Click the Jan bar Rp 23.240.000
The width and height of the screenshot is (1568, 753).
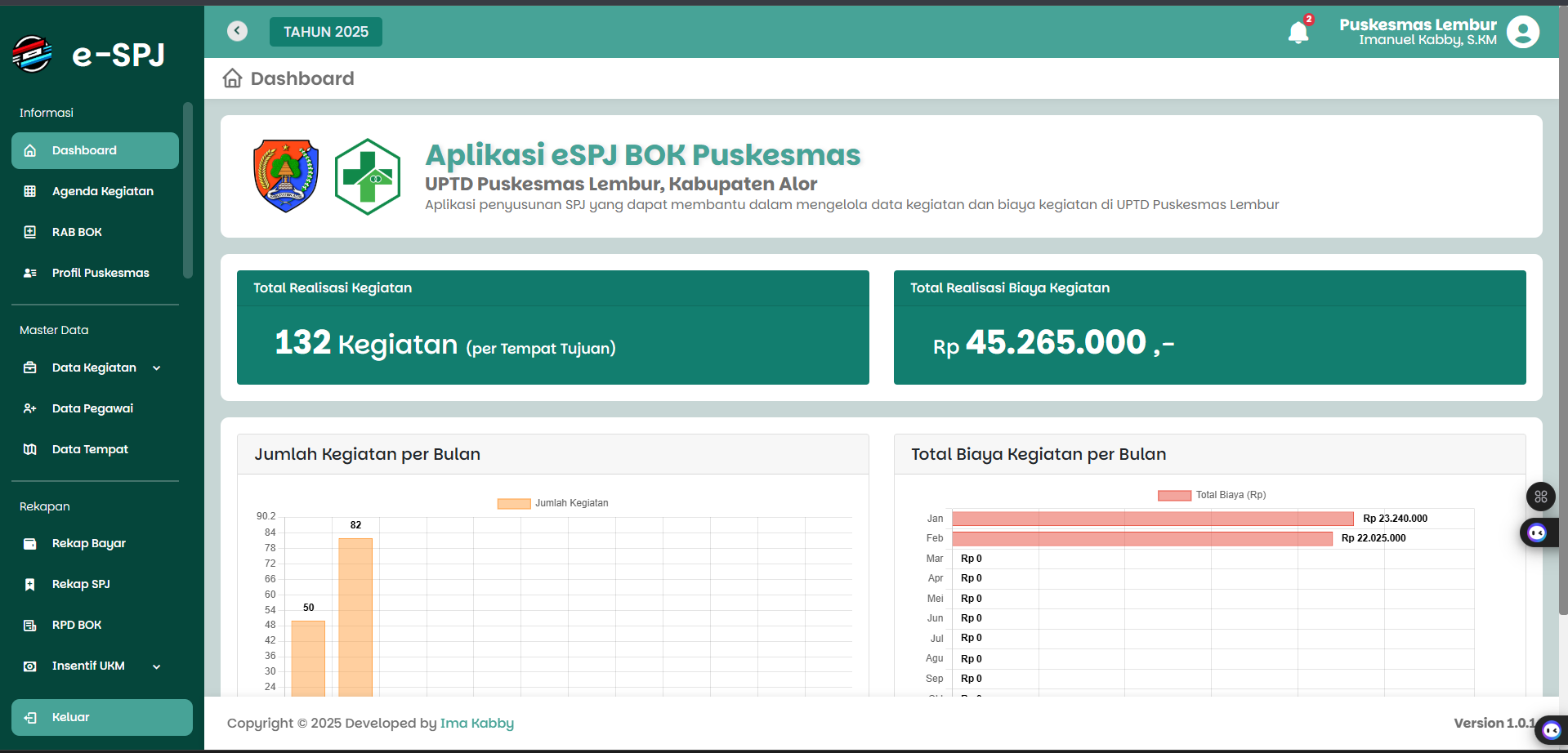point(1153,519)
